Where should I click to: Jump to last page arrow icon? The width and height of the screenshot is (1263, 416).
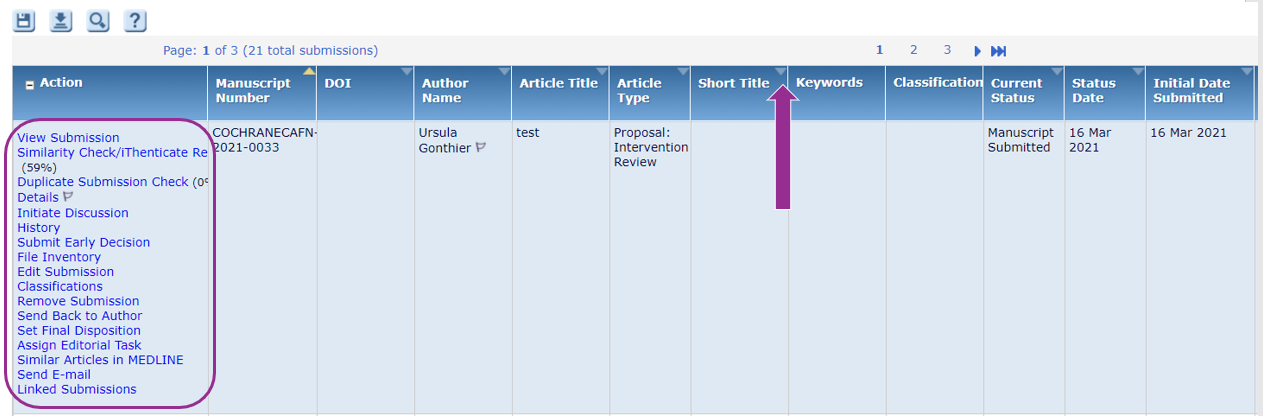(x=998, y=51)
